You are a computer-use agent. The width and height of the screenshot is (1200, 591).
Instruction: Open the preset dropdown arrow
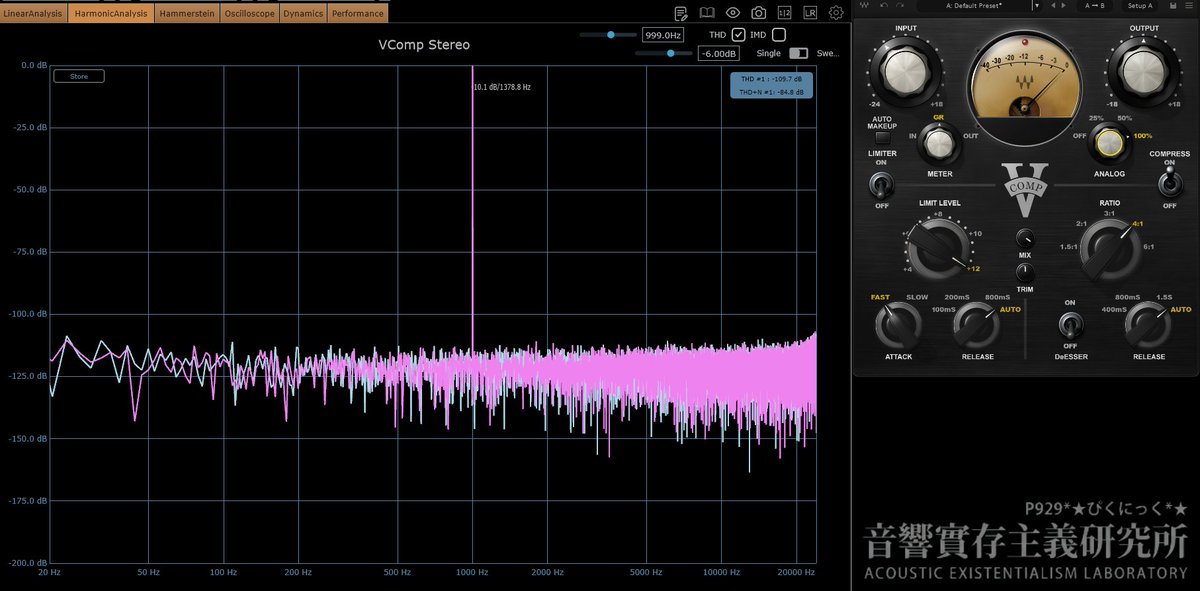1037,5
